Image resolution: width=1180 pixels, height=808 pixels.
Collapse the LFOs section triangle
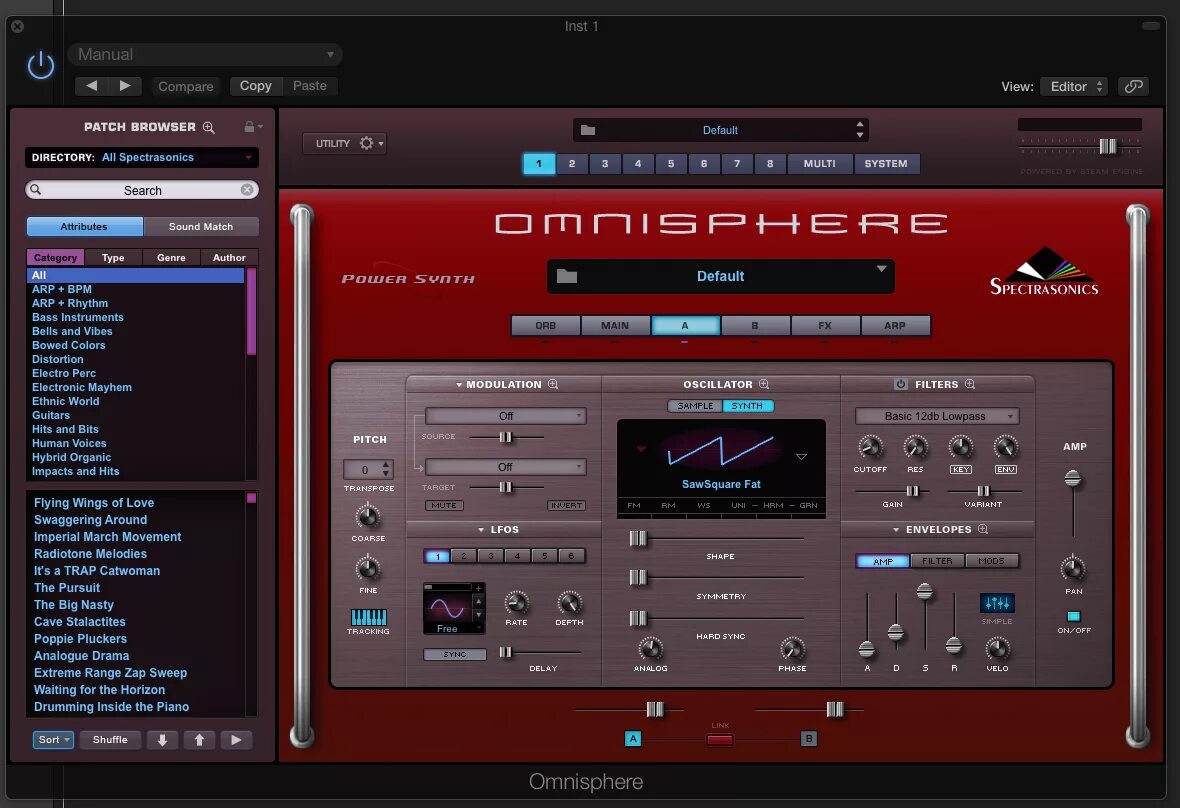click(x=481, y=530)
